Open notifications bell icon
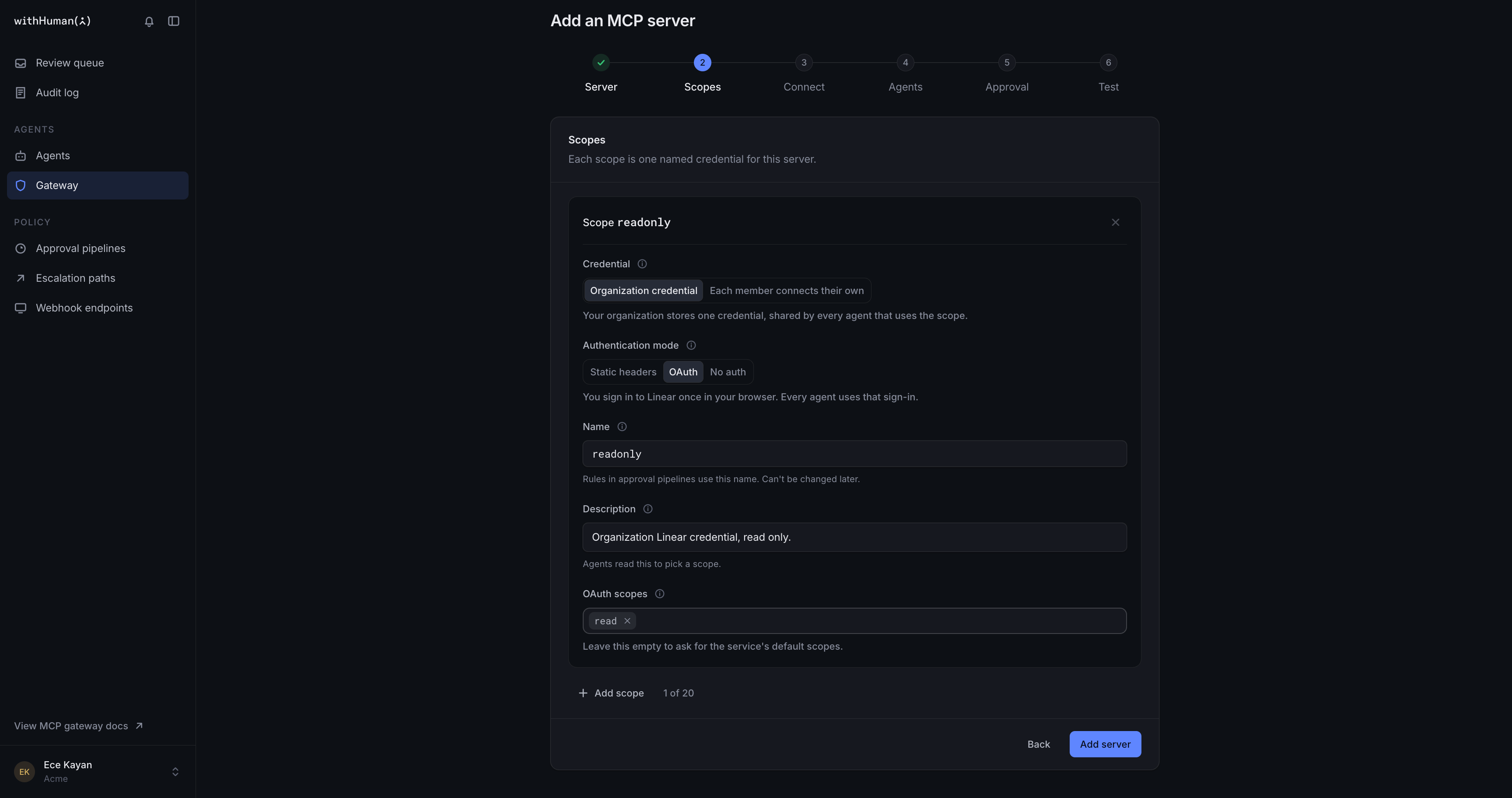Image resolution: width=1512 pixels, height=798 pixels. pyautogui.click(x=149, y=21)
